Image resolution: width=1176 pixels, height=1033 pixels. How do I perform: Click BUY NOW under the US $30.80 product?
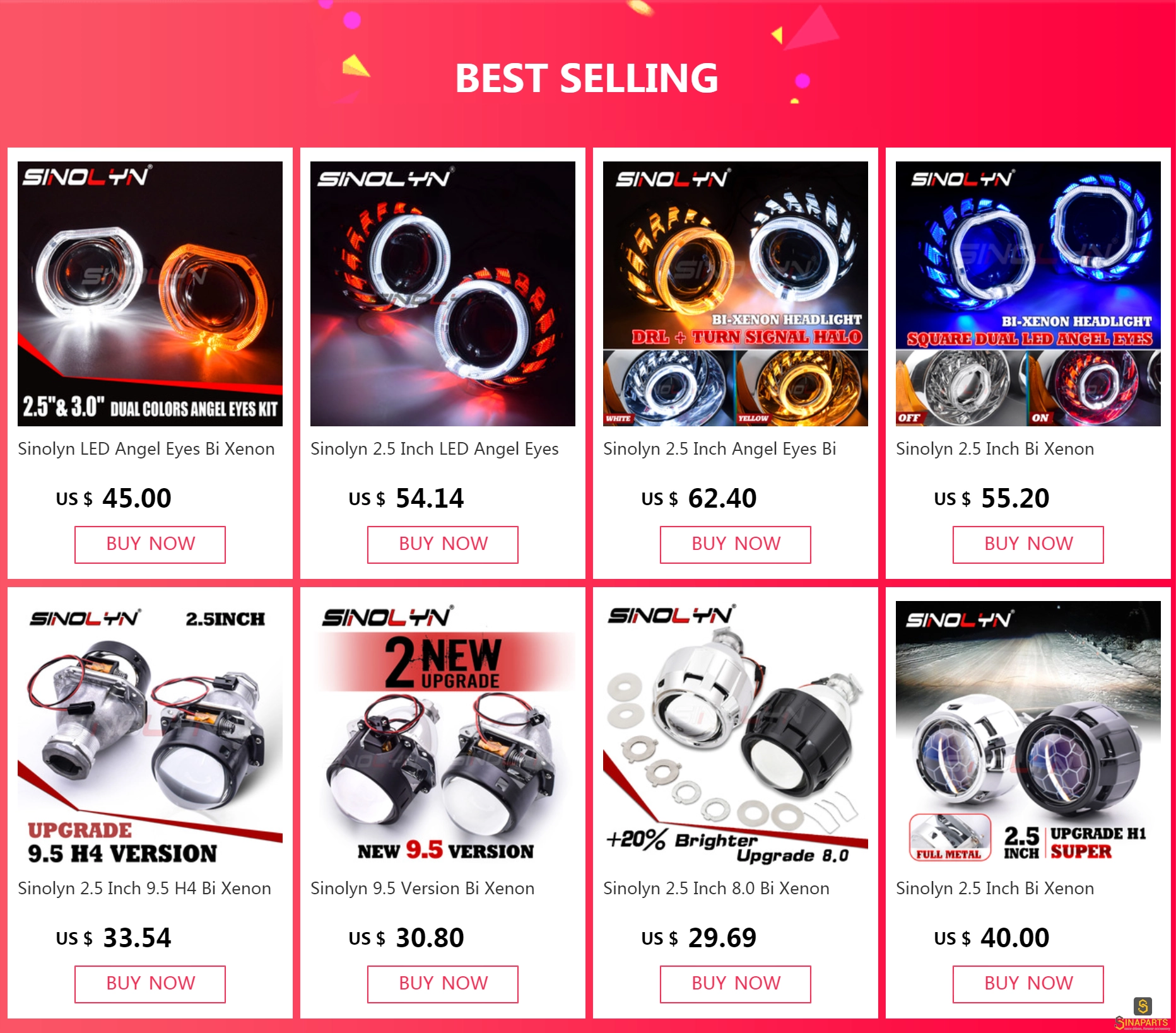pyautogui.click(x=443, y=984)
